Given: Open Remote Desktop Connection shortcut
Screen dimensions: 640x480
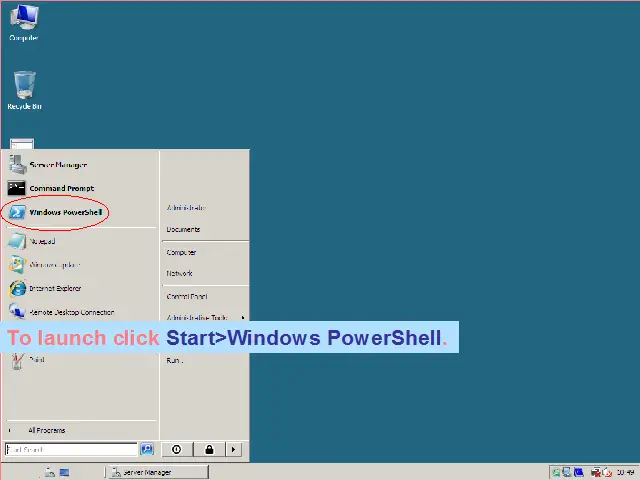Looking at the screenshot, I should coord(61,312).
